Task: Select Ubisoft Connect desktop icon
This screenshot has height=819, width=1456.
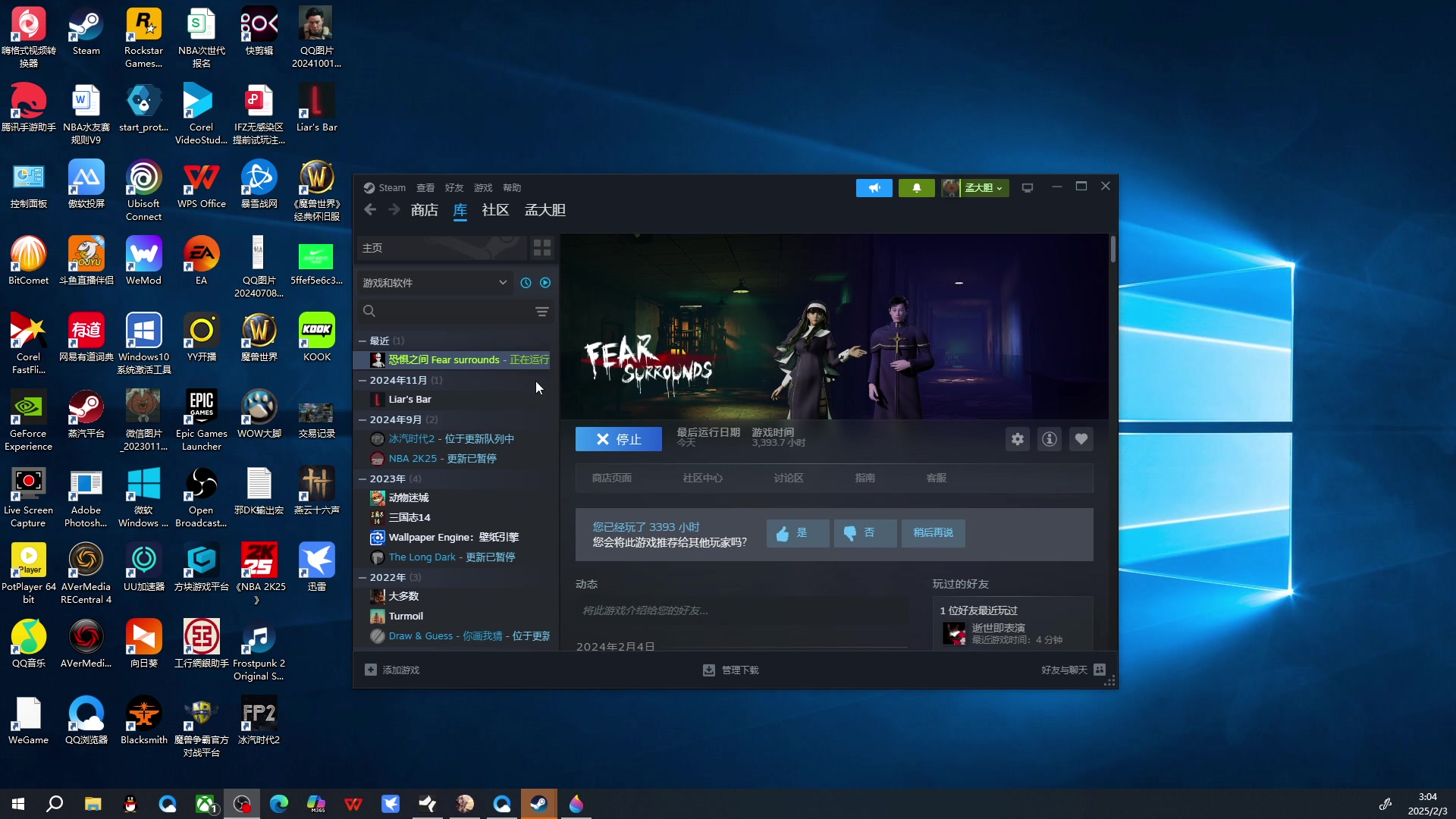Action: (x=143, y=190)
